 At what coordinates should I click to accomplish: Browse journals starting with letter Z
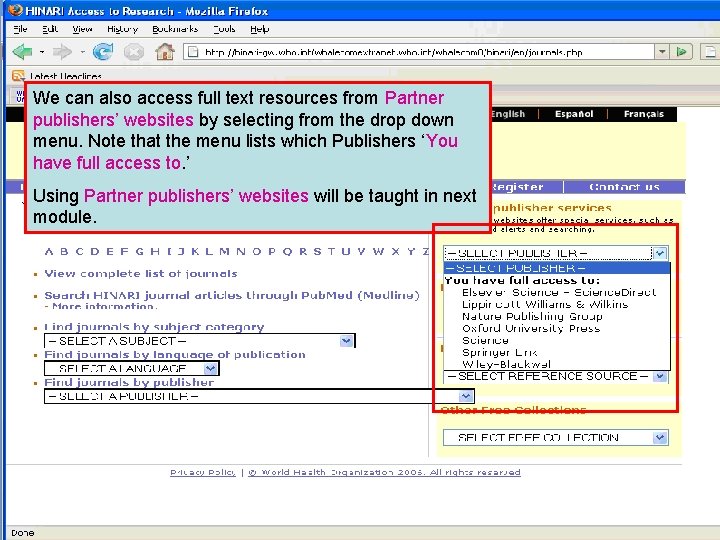[x=426, y=251]
